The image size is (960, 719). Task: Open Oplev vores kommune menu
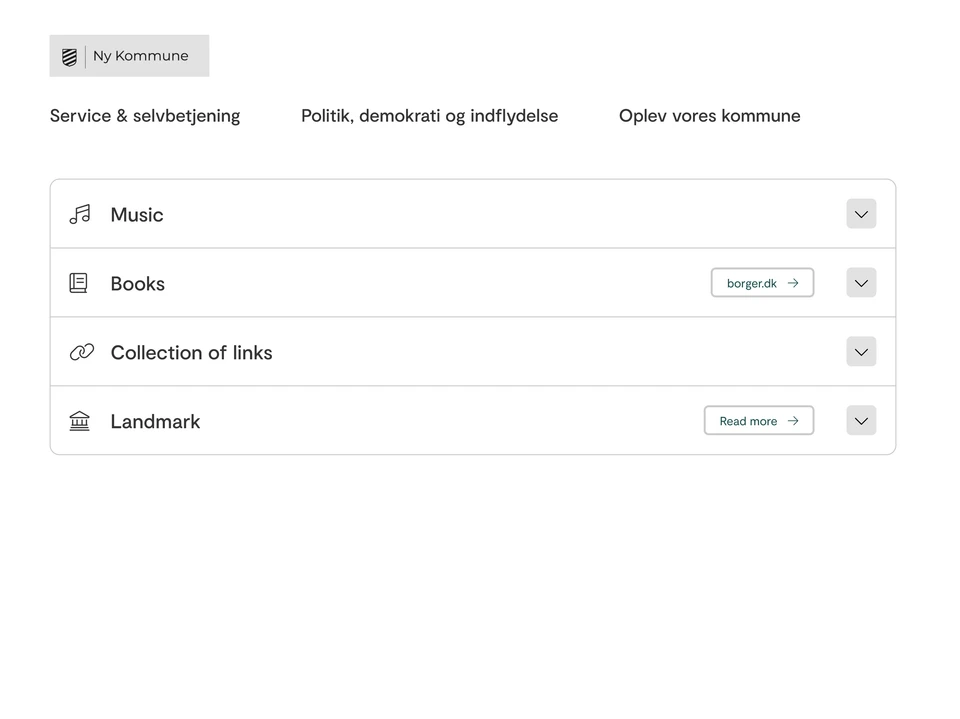(x=709, y=116)
